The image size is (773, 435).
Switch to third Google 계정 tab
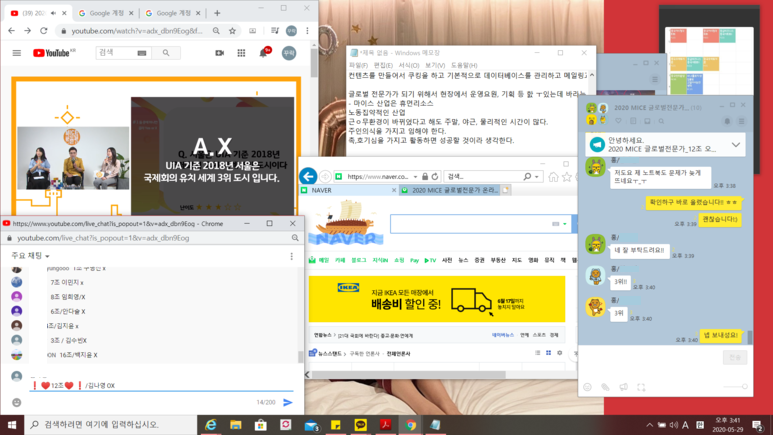click(173, 13)
